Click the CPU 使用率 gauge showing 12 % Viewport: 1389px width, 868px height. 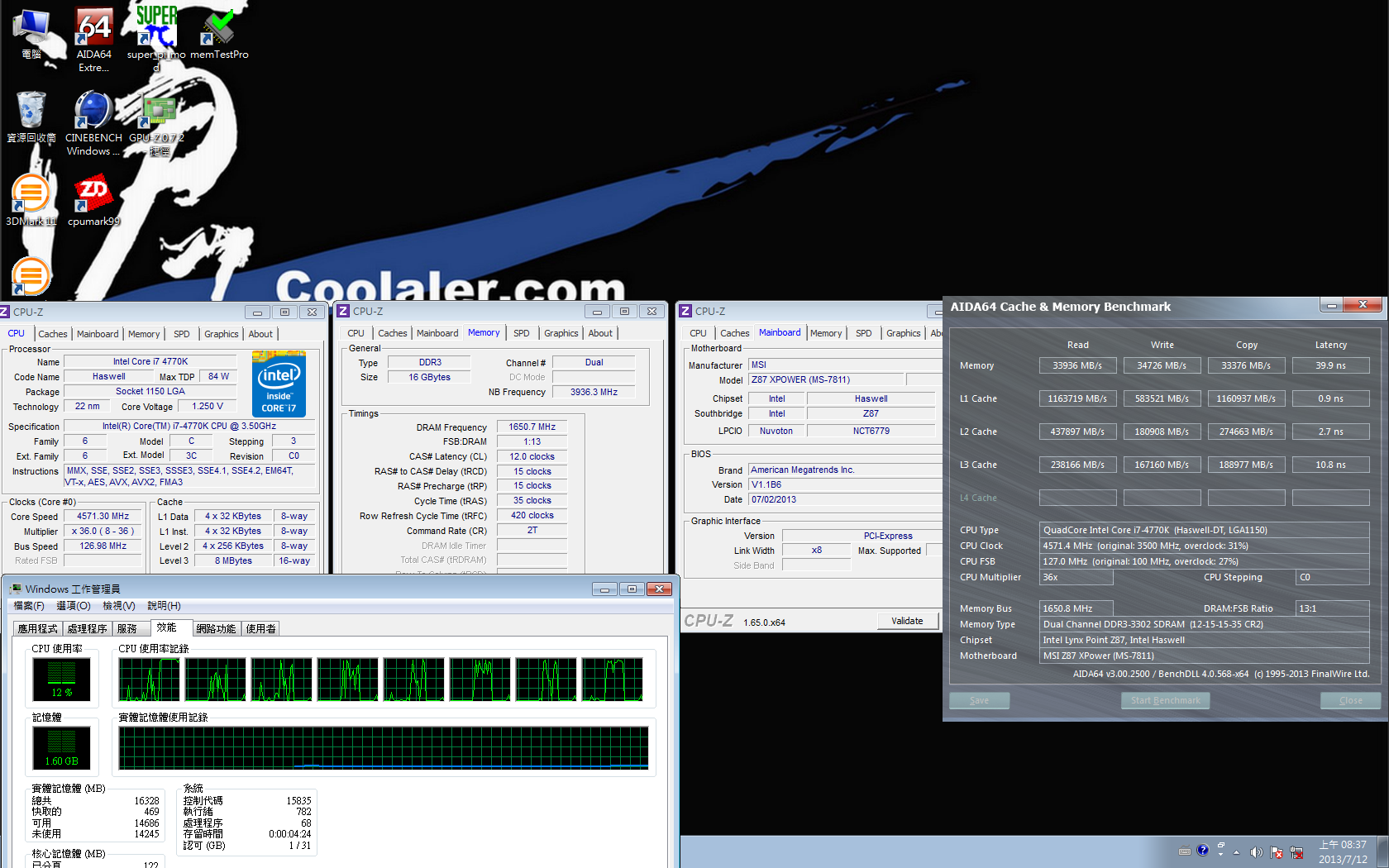click(62, 680)
